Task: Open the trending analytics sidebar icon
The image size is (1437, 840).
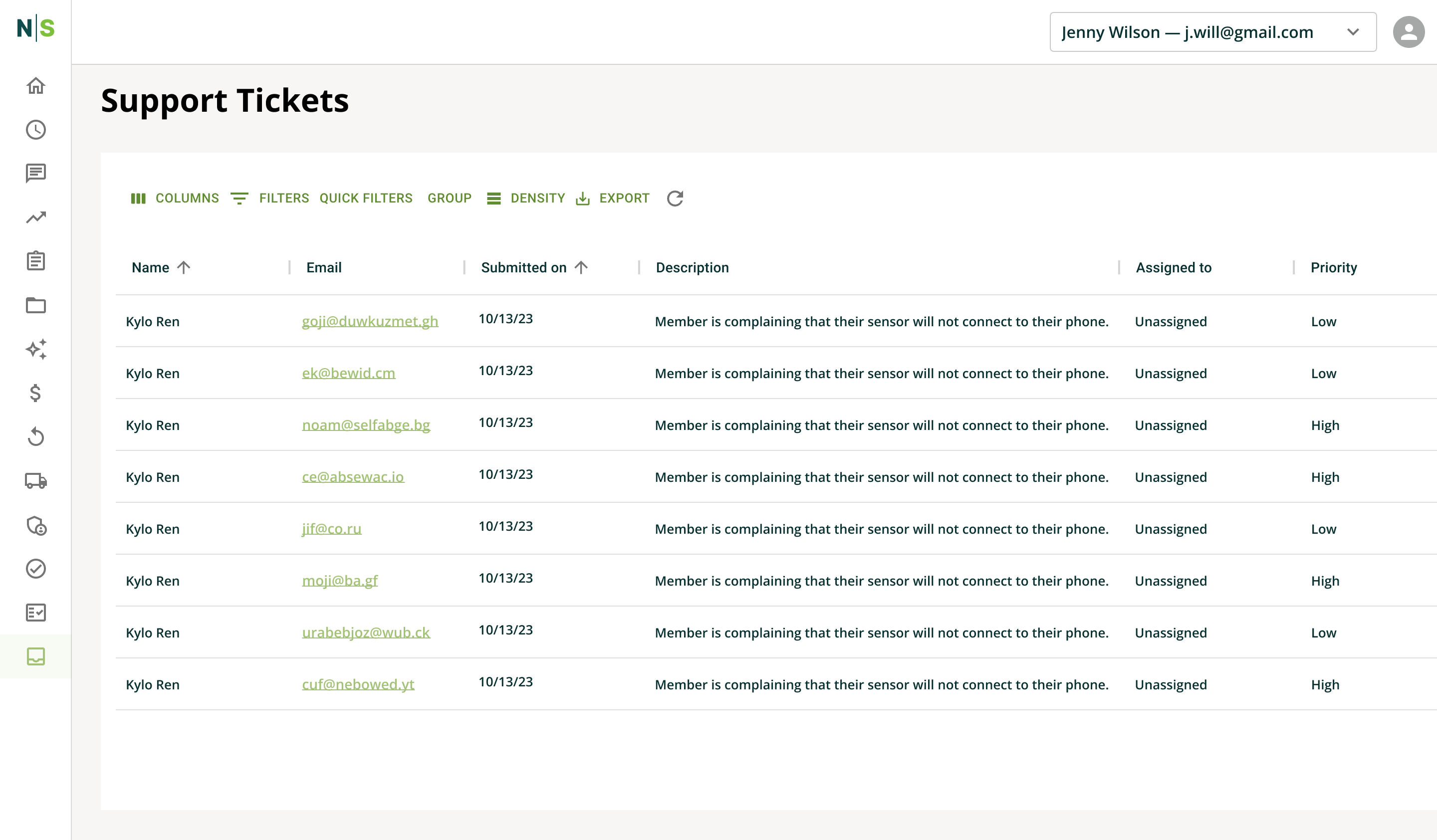Action: (35, 217)
